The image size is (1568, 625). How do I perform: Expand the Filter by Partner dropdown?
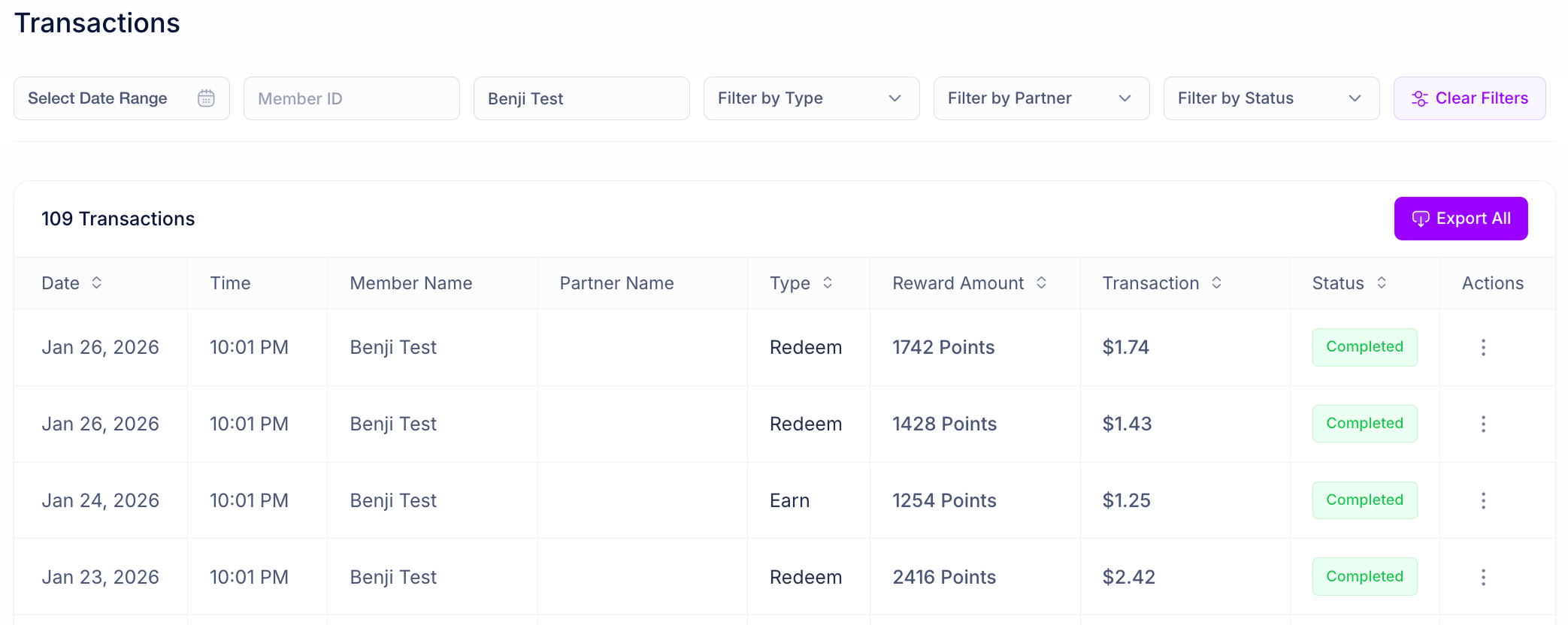pyautogui.click(x=1041, y=98)
